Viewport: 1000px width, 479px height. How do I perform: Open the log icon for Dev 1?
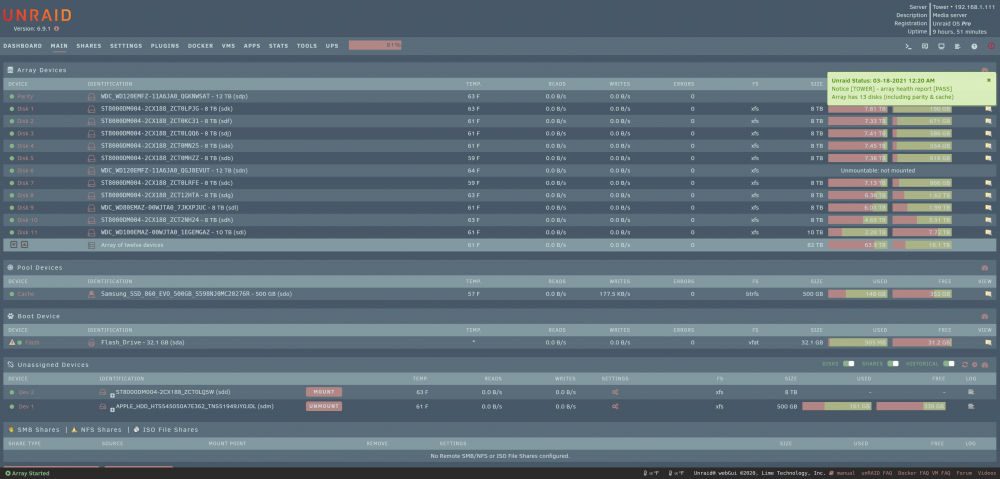tap(971, 406)
